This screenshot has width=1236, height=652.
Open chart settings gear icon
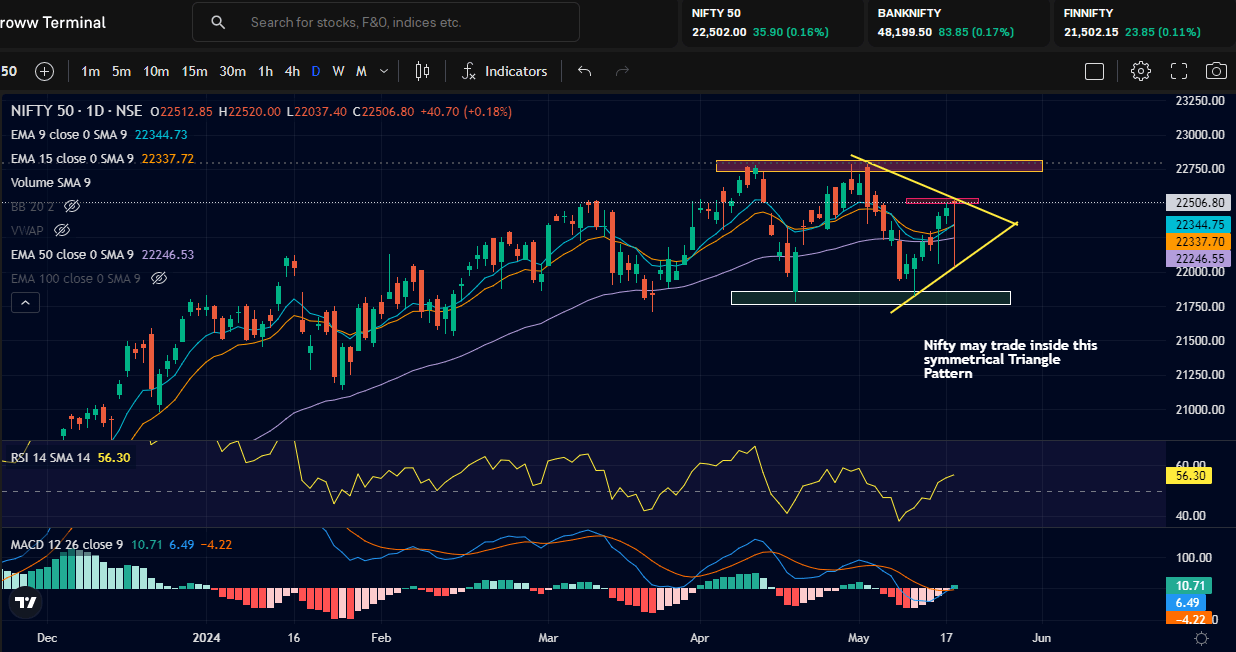tap(1140, 71)
